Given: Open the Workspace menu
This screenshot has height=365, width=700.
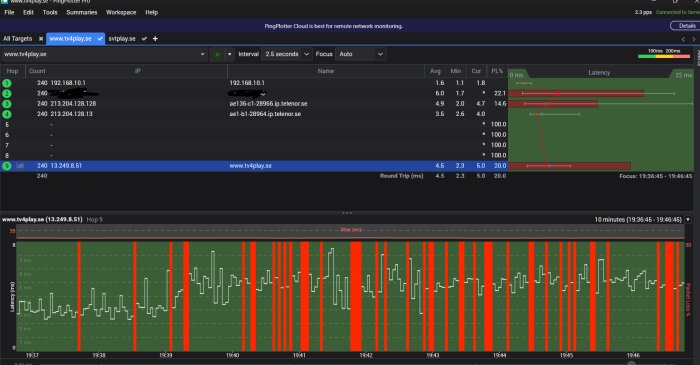Looking at the screenshot, I should (121, 12).
